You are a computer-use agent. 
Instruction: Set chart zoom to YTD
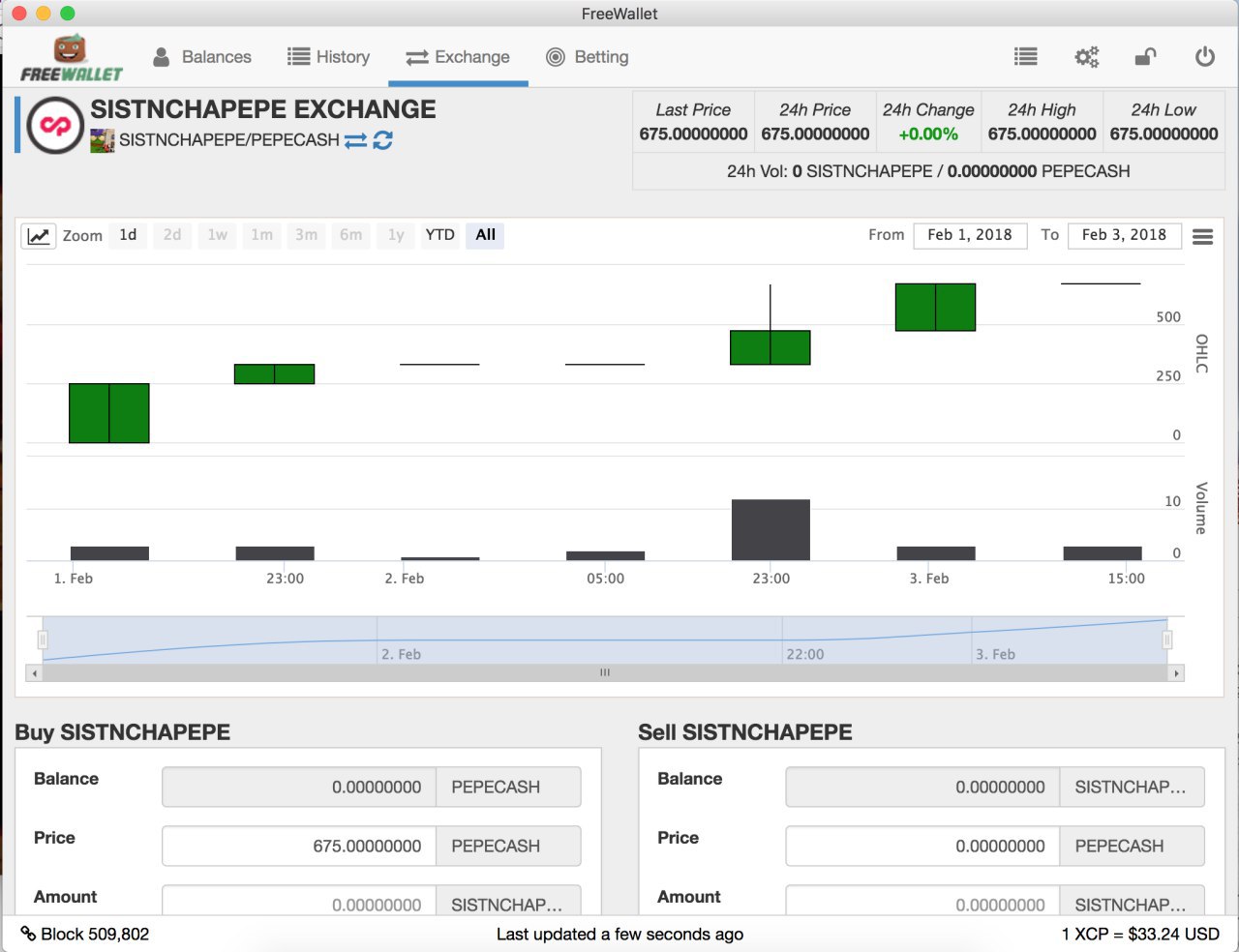tap(440, 235)
